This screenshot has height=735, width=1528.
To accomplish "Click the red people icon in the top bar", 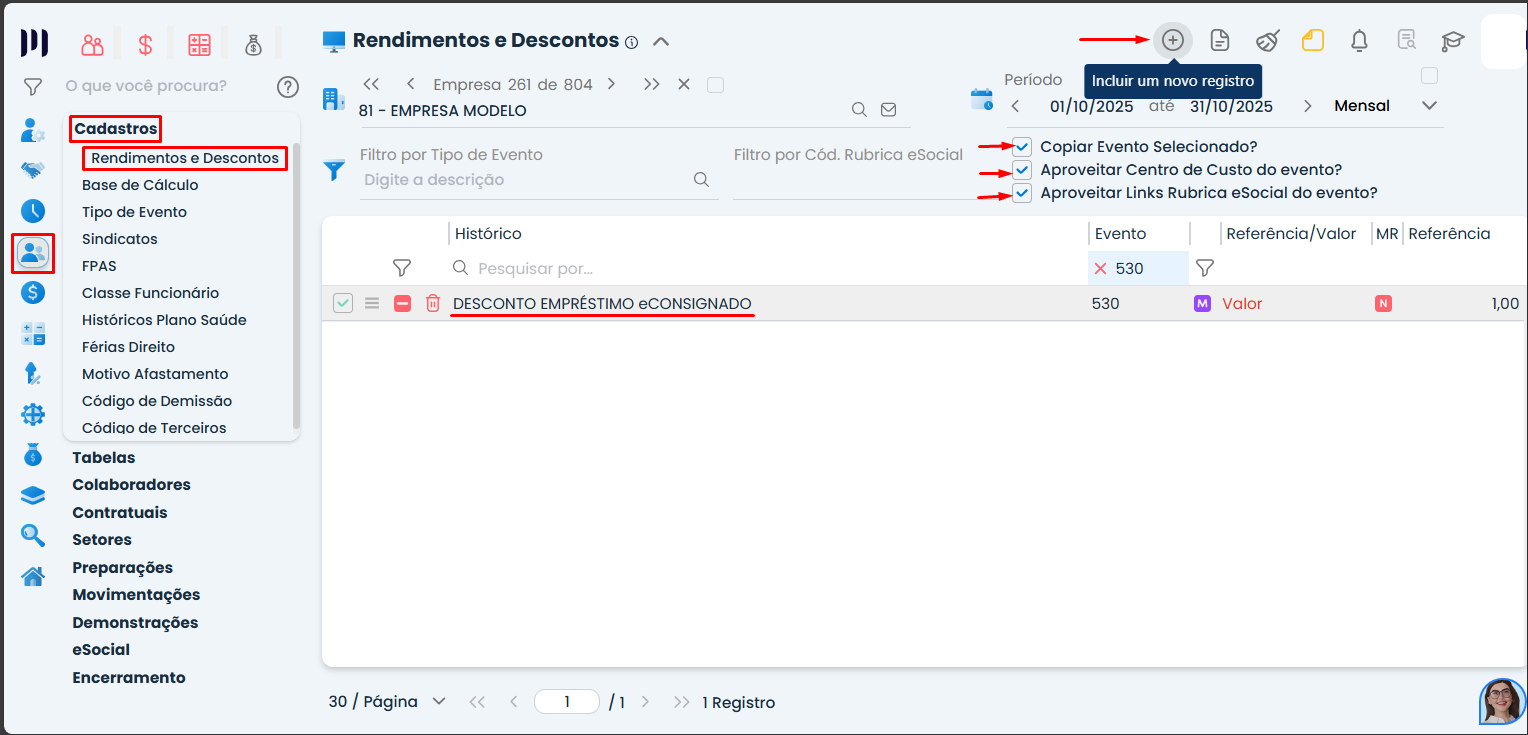I will (93, 44).
